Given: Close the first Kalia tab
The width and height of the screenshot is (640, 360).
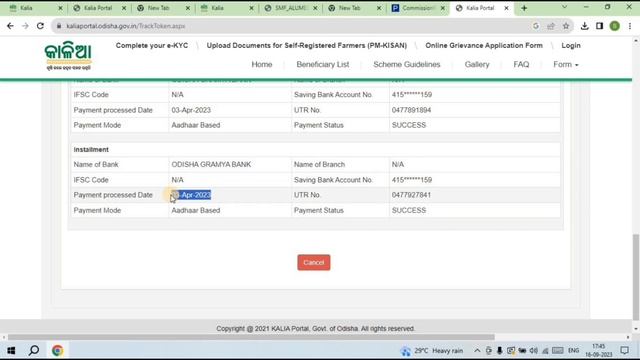Looking at the screenshot, I should 60,8.
